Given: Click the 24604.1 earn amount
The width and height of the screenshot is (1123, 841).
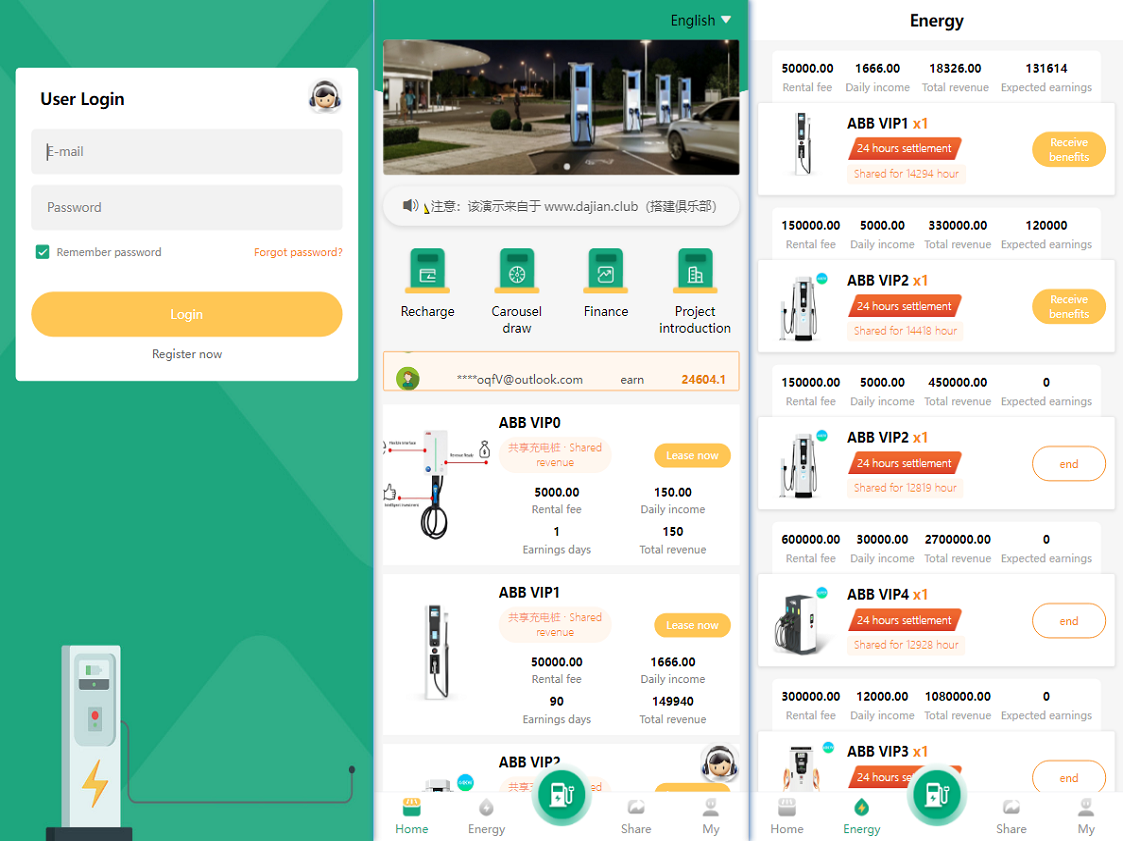Looking at the screenshot, I should (703, 380).
